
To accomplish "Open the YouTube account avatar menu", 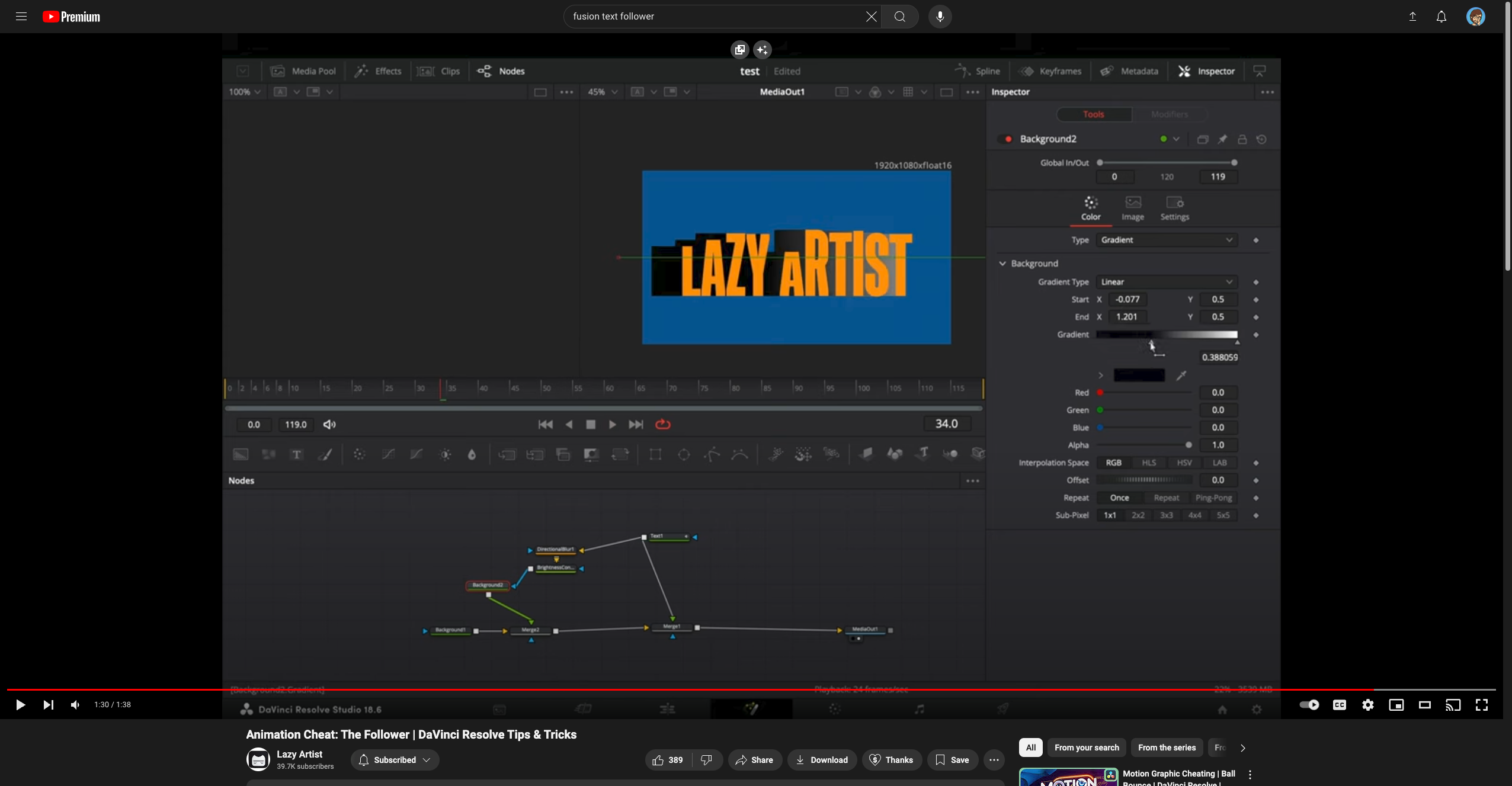I will pyautogui.click(x=1476, y=17).
